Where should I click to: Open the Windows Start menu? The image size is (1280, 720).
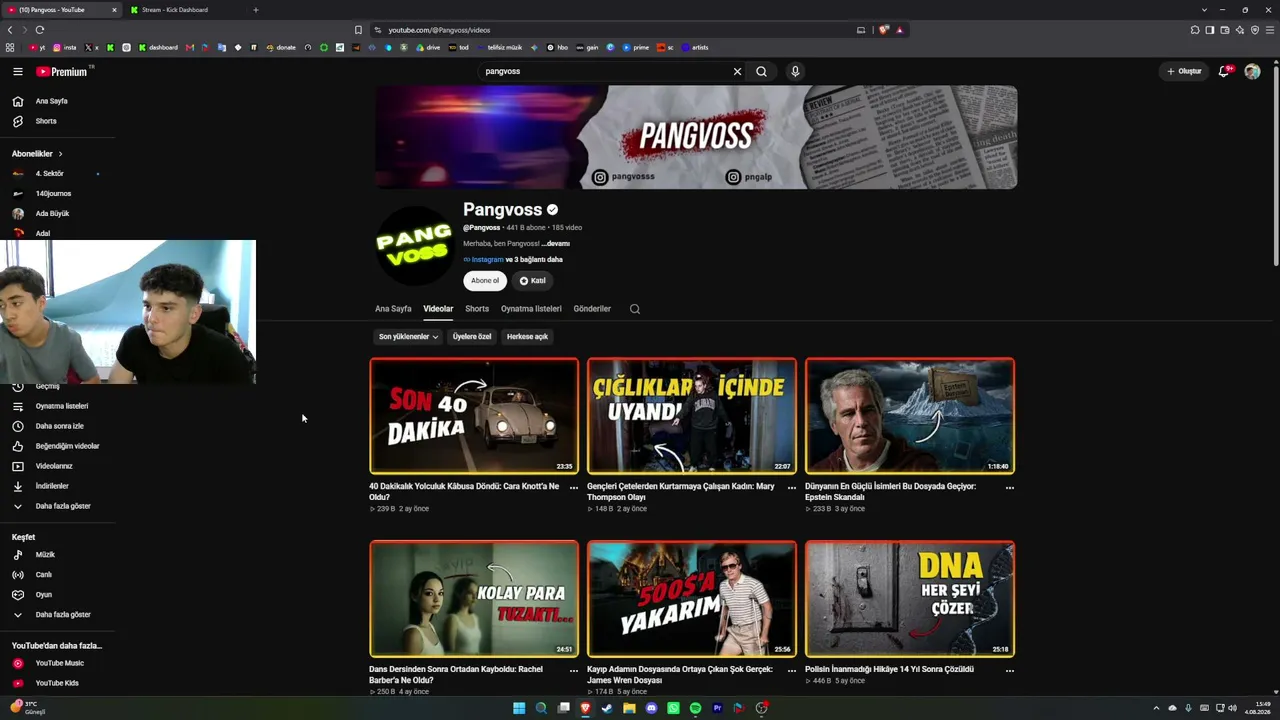519,708
